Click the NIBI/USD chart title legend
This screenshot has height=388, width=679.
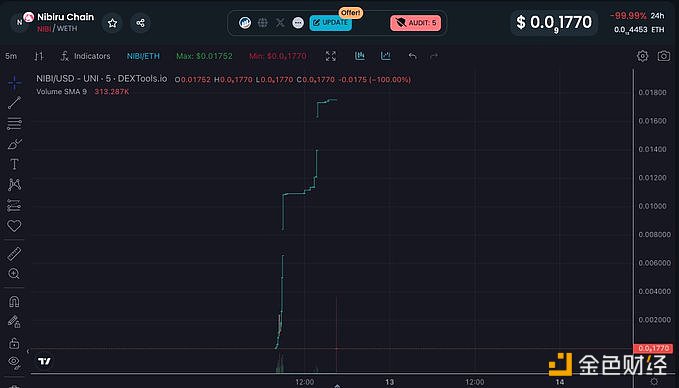click(102, 79)
